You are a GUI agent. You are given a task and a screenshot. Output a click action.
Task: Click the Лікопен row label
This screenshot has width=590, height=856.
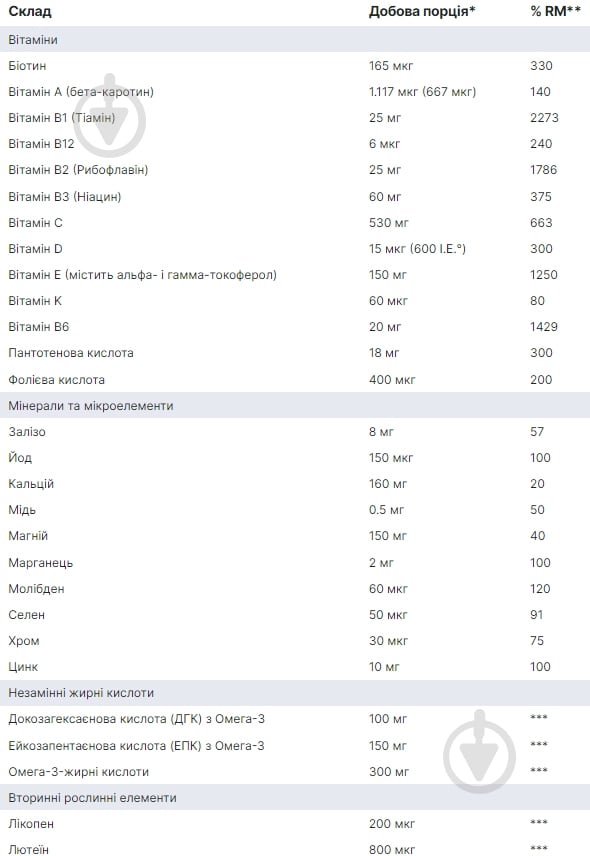coord(31,824)
